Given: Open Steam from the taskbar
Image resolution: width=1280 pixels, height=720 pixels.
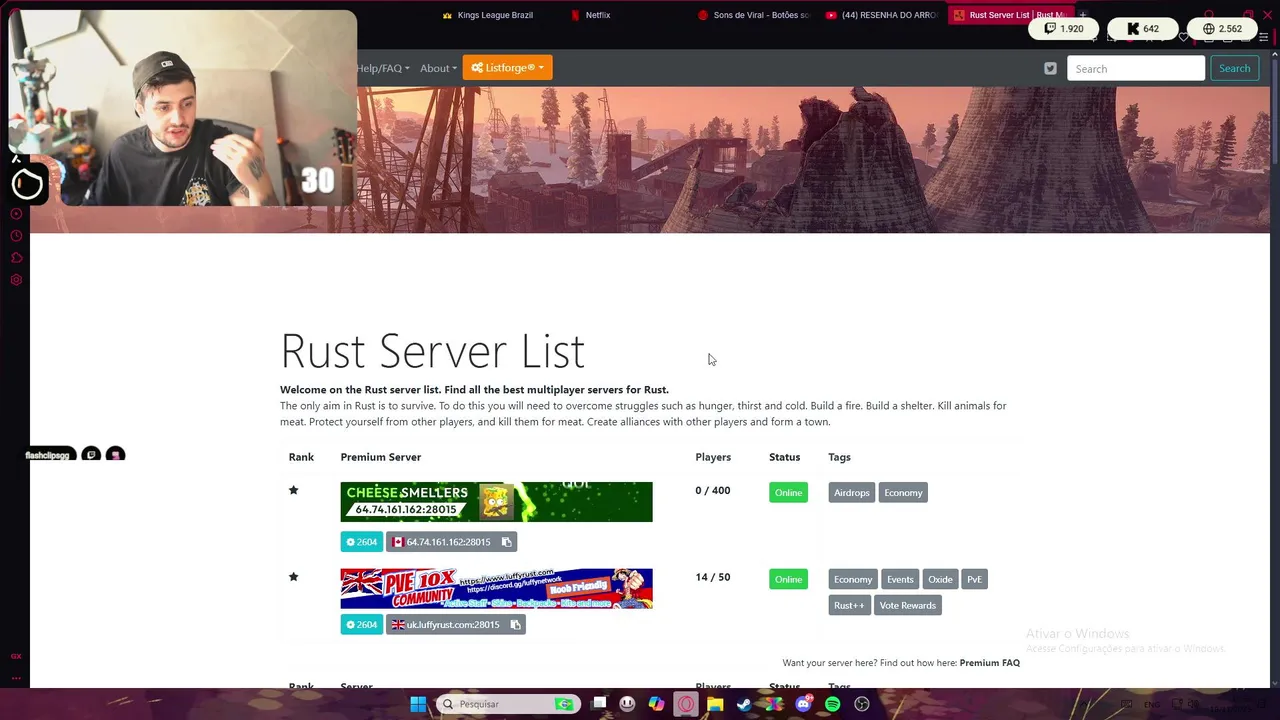Looking at the screenshot, I should (744, 704).
